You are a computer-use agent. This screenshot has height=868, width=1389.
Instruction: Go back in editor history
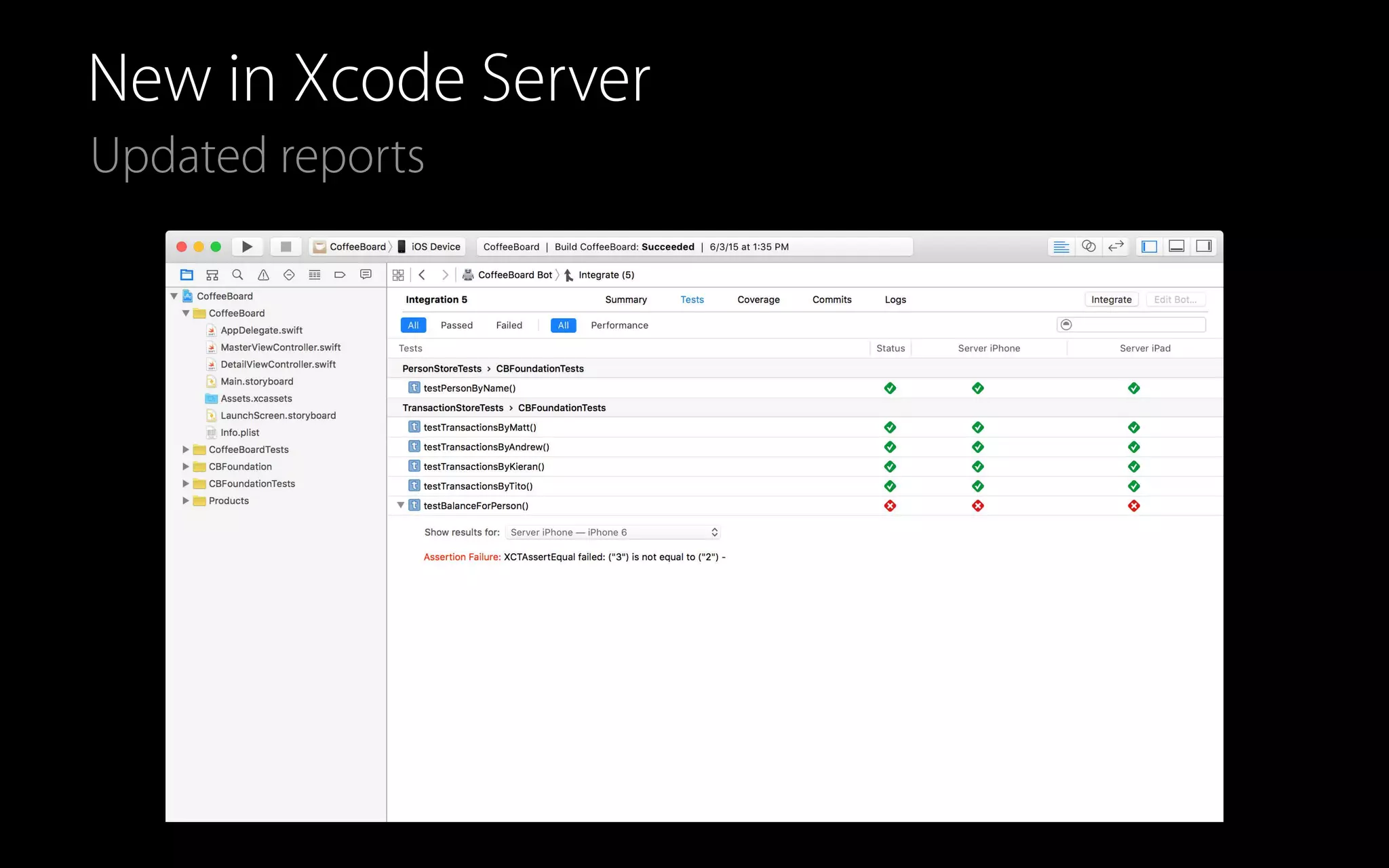pyautogui.click(x=422, y=275)
